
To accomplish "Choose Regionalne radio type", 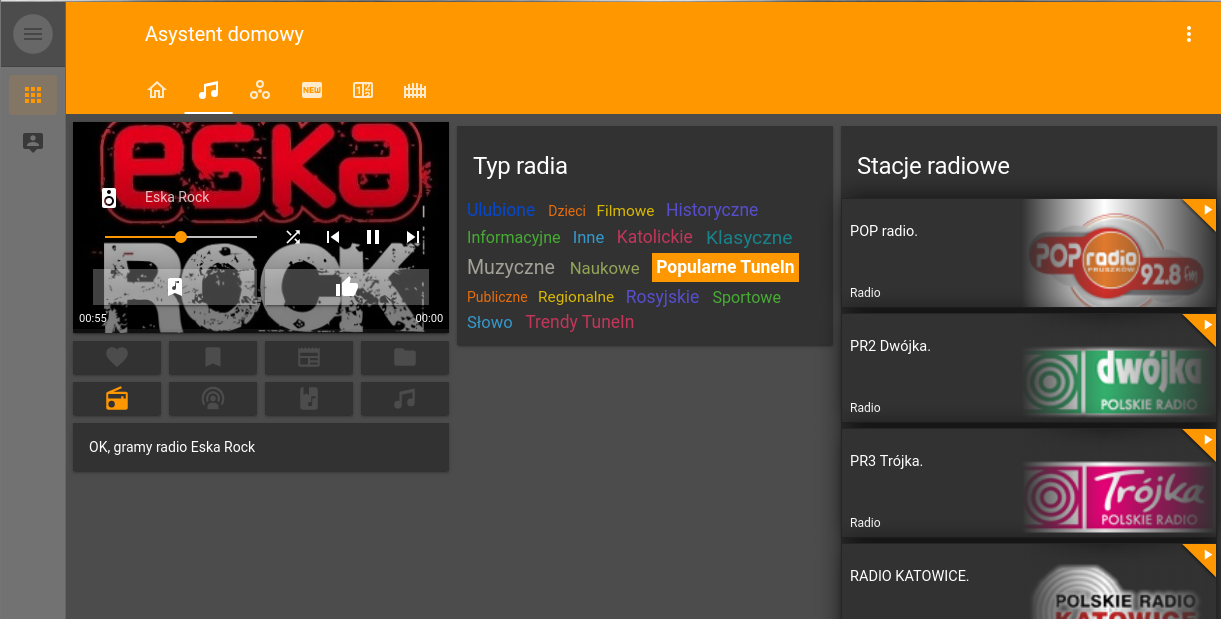I will [x=576, y=297].
